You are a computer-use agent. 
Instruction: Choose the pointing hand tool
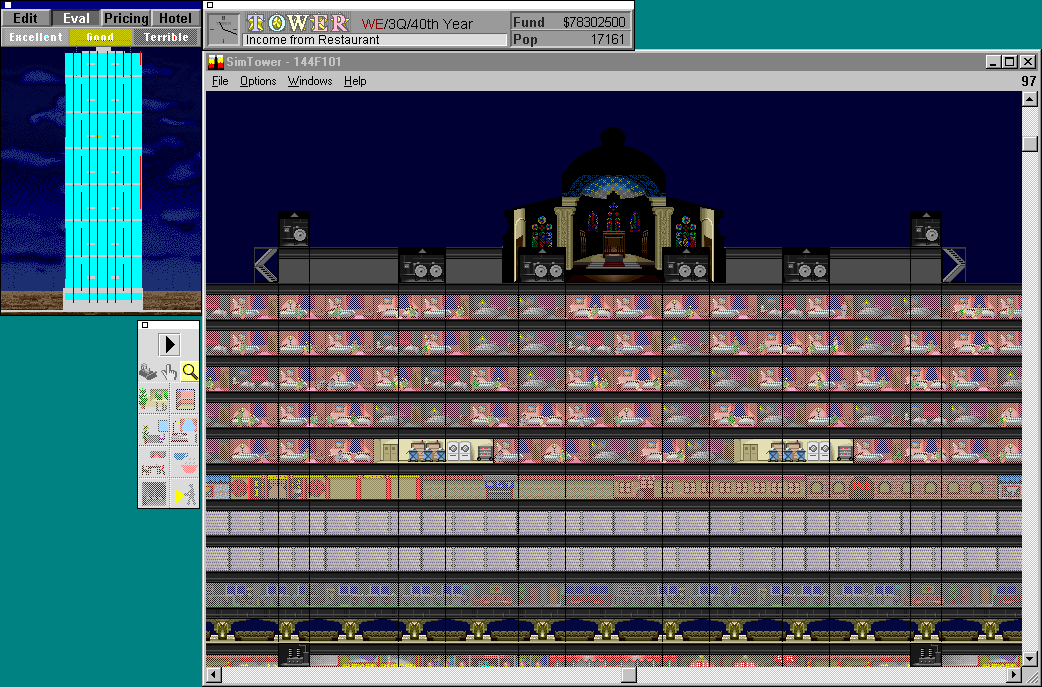(169, 372)
